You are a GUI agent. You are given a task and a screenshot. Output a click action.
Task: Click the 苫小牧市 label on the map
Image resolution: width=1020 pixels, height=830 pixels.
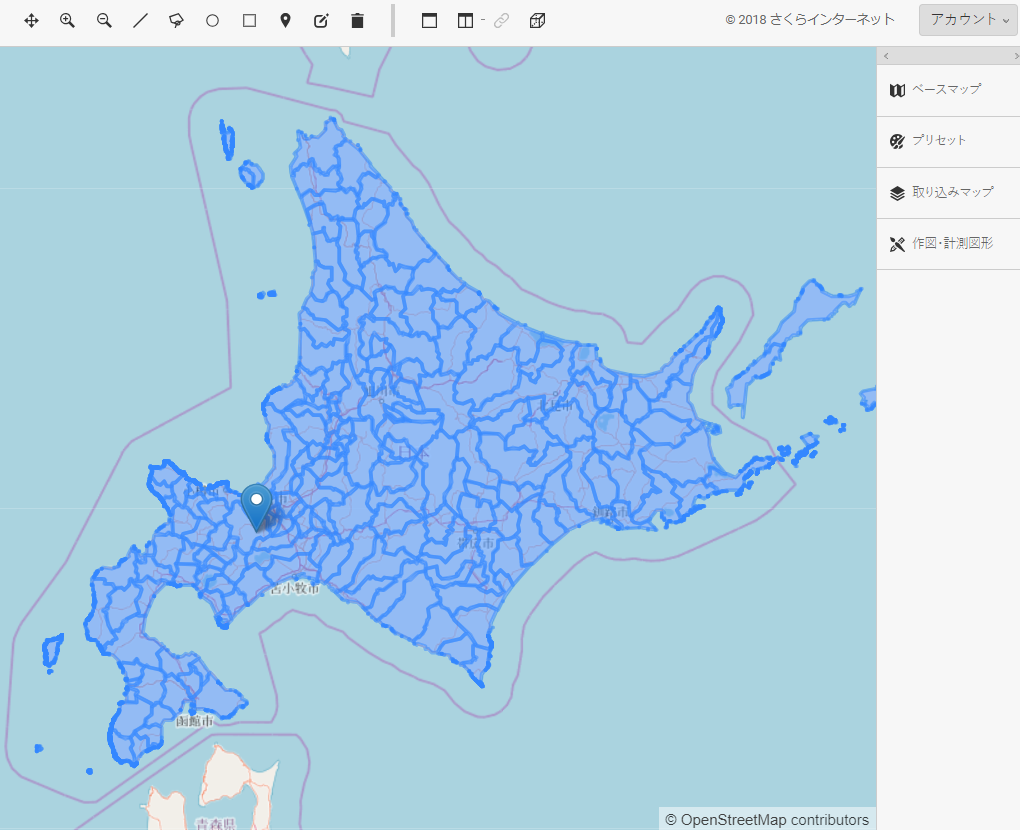pos(295,588)
